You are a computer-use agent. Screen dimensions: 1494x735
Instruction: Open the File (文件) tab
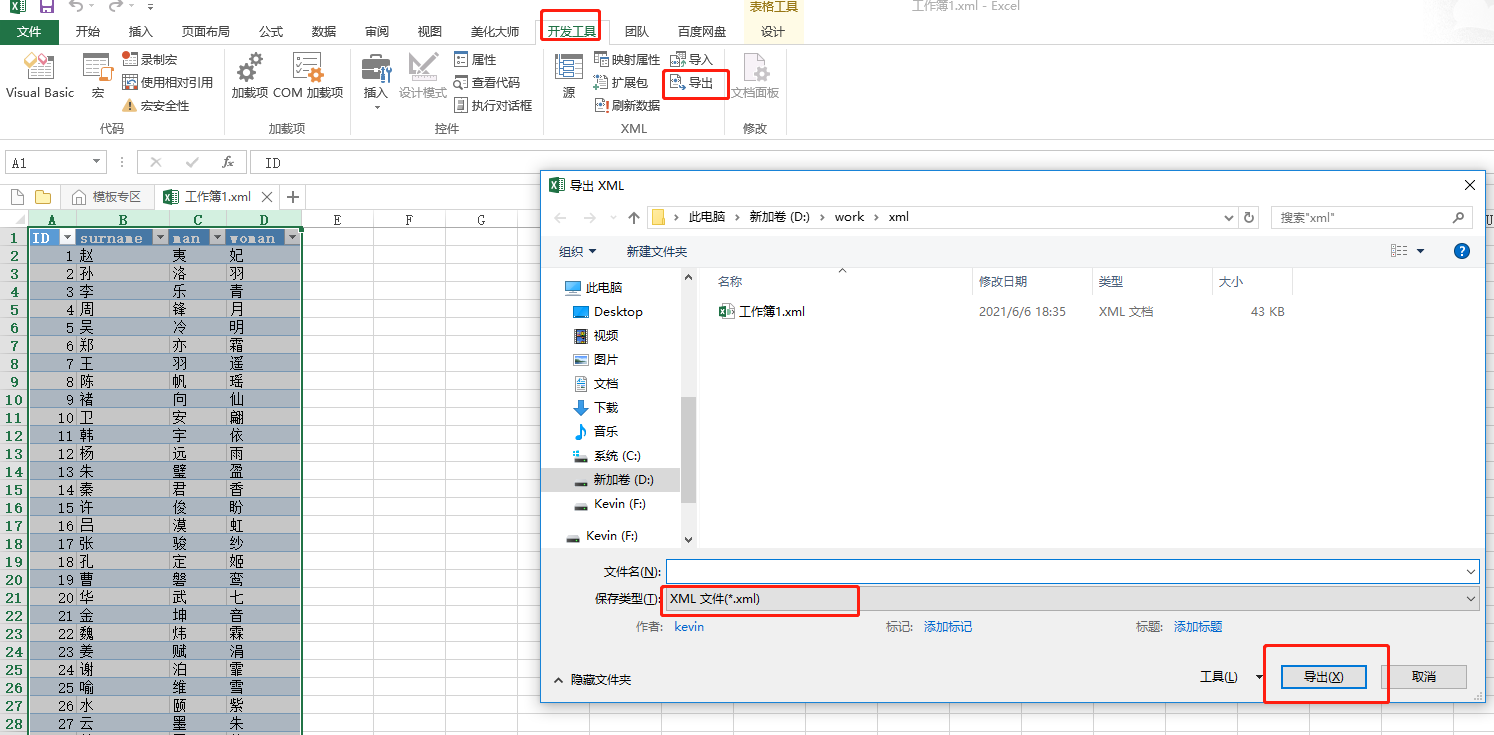pos(29,31)
